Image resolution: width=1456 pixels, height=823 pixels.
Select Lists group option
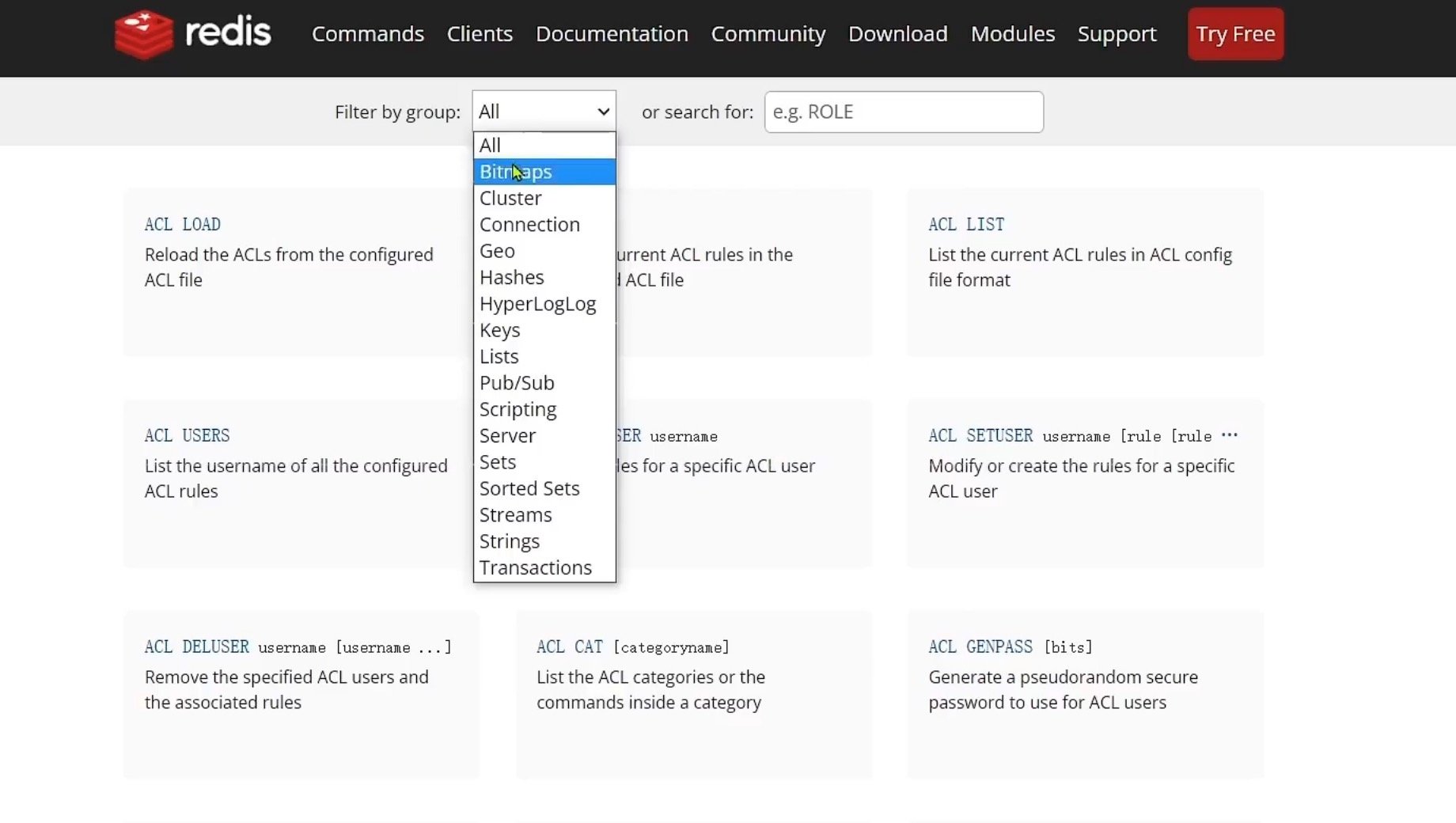544,356
